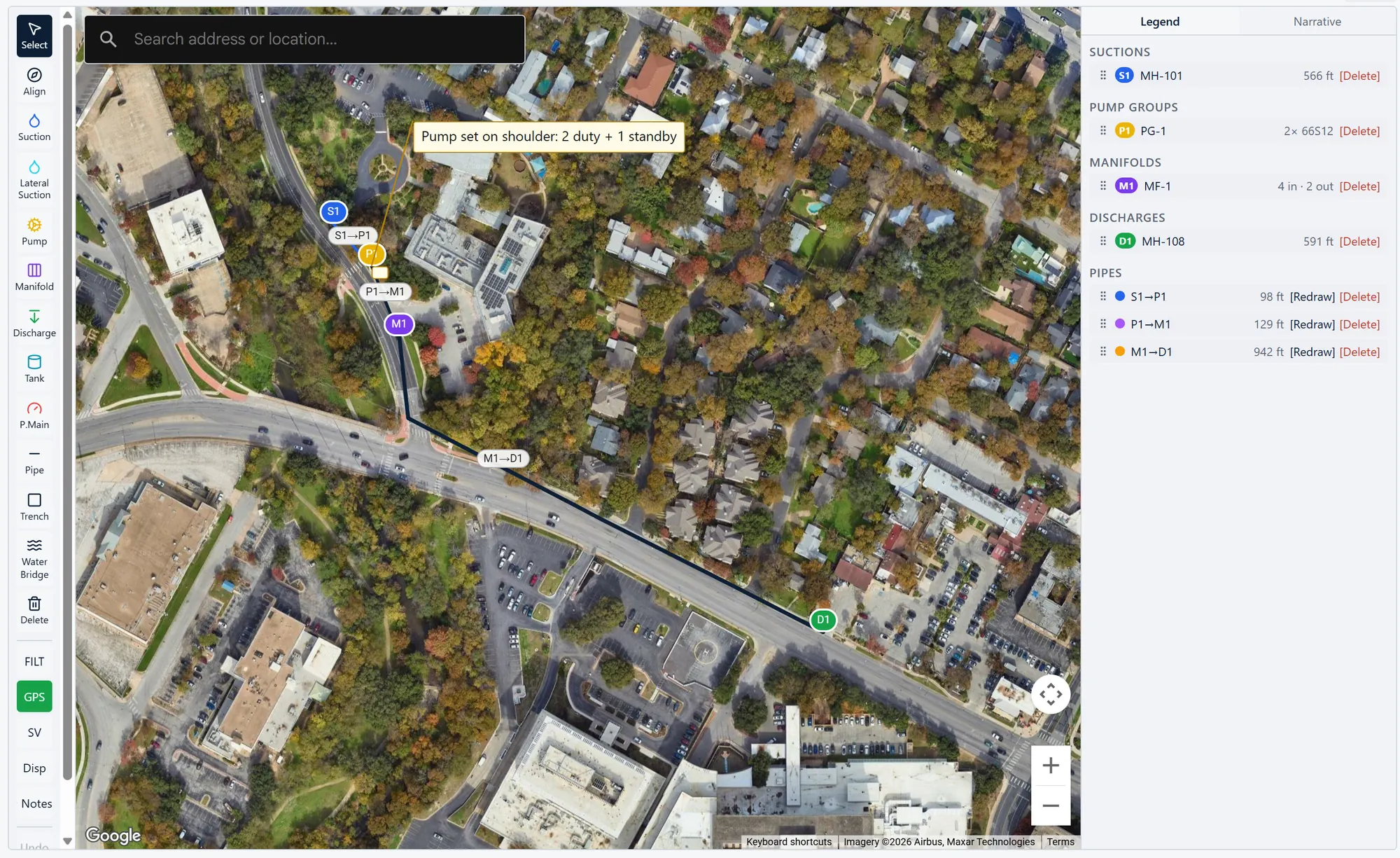Redraw the M1→D1 pipe
Screen dimensions: 1400x858
coord(1312,352)
